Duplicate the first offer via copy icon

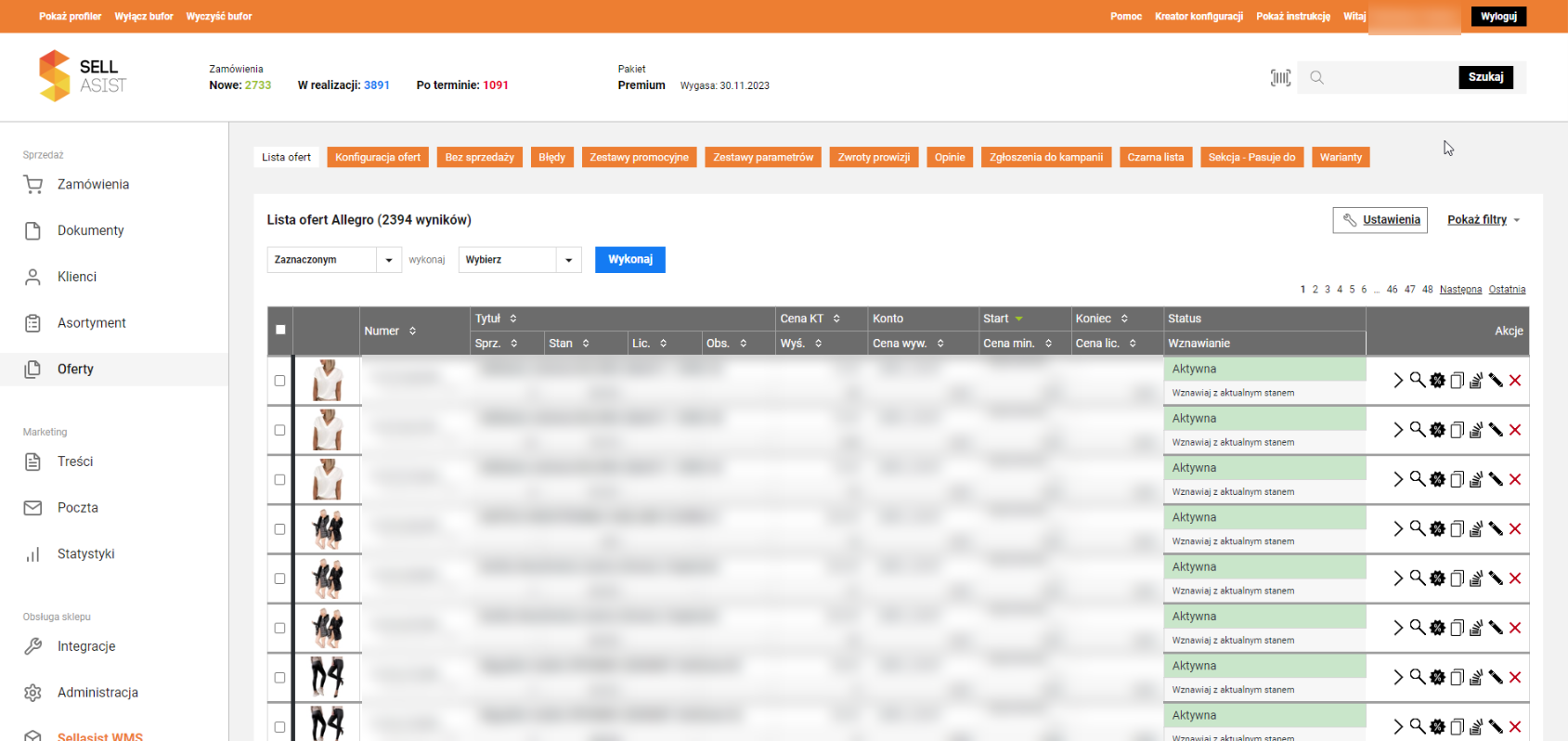[1457, 380]
